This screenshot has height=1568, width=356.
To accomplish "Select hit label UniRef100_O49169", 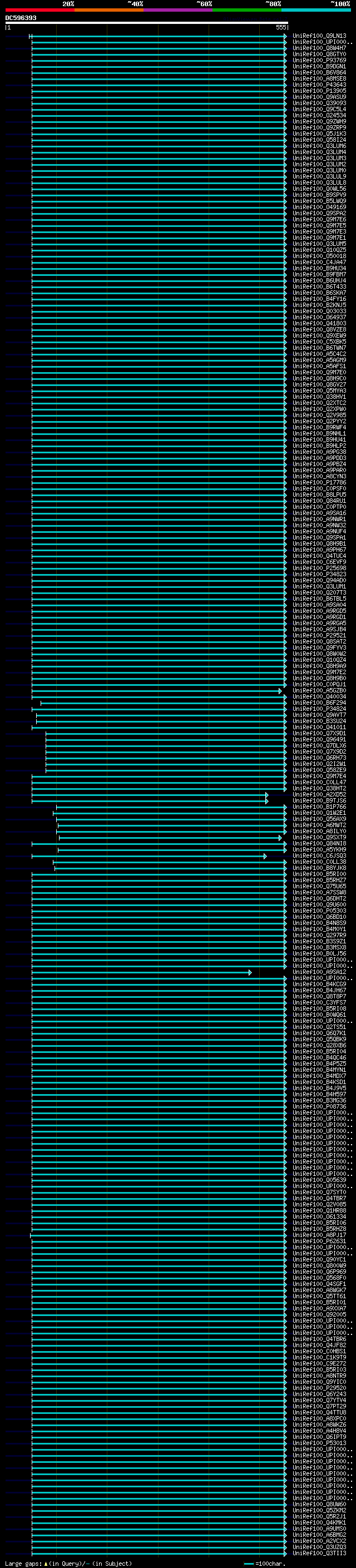I will coord(319,207).
